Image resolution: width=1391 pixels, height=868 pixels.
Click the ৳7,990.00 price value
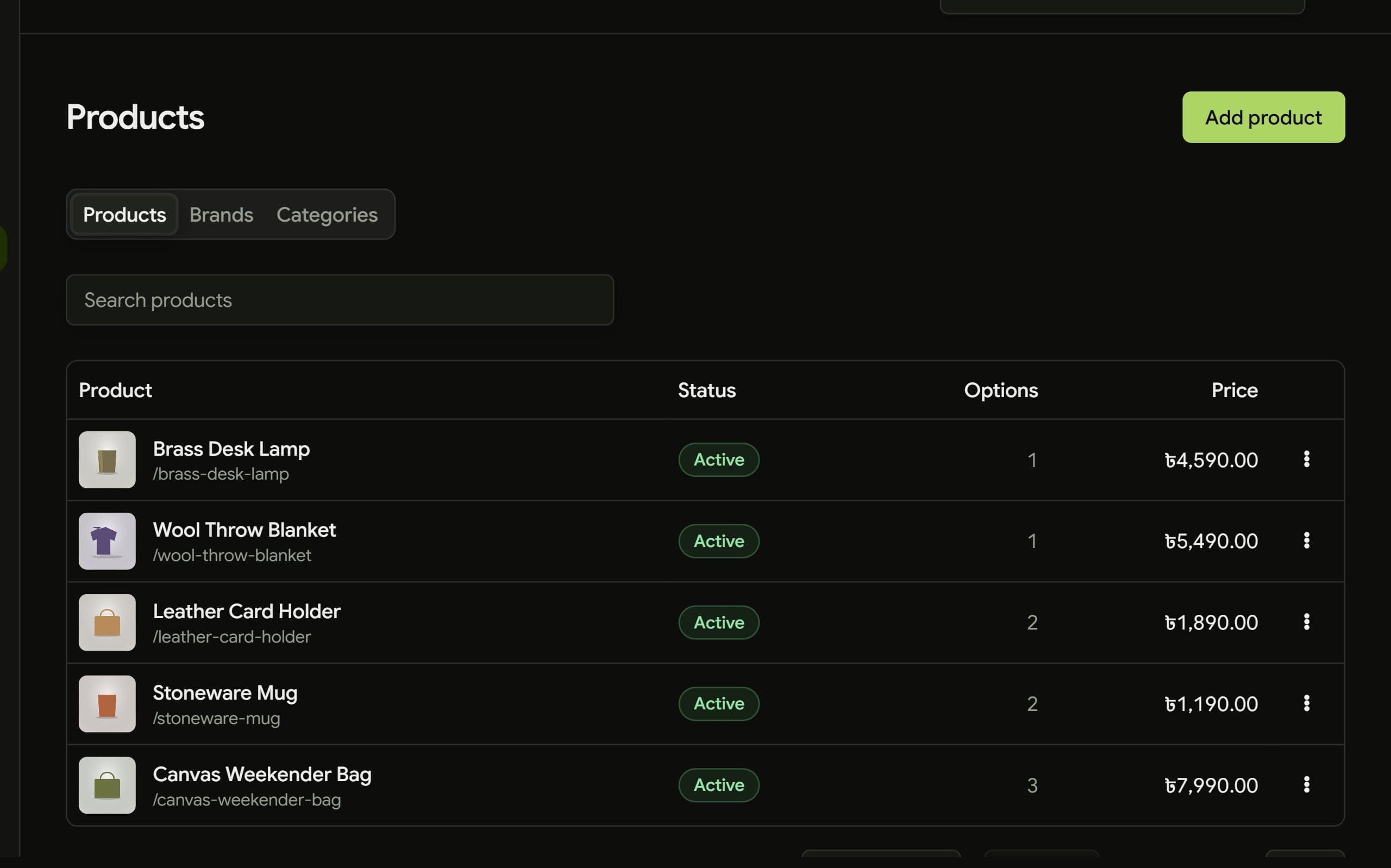pos(1211,785)
